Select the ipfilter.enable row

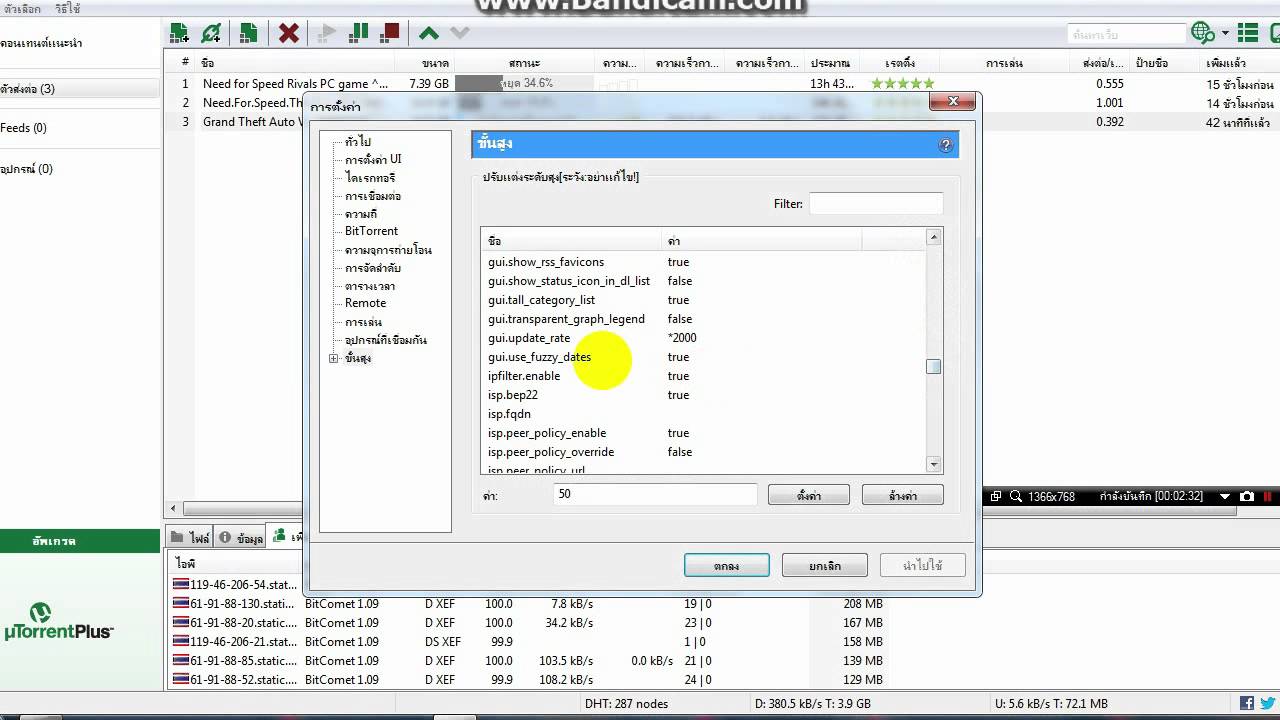click(x=702, y=376)
